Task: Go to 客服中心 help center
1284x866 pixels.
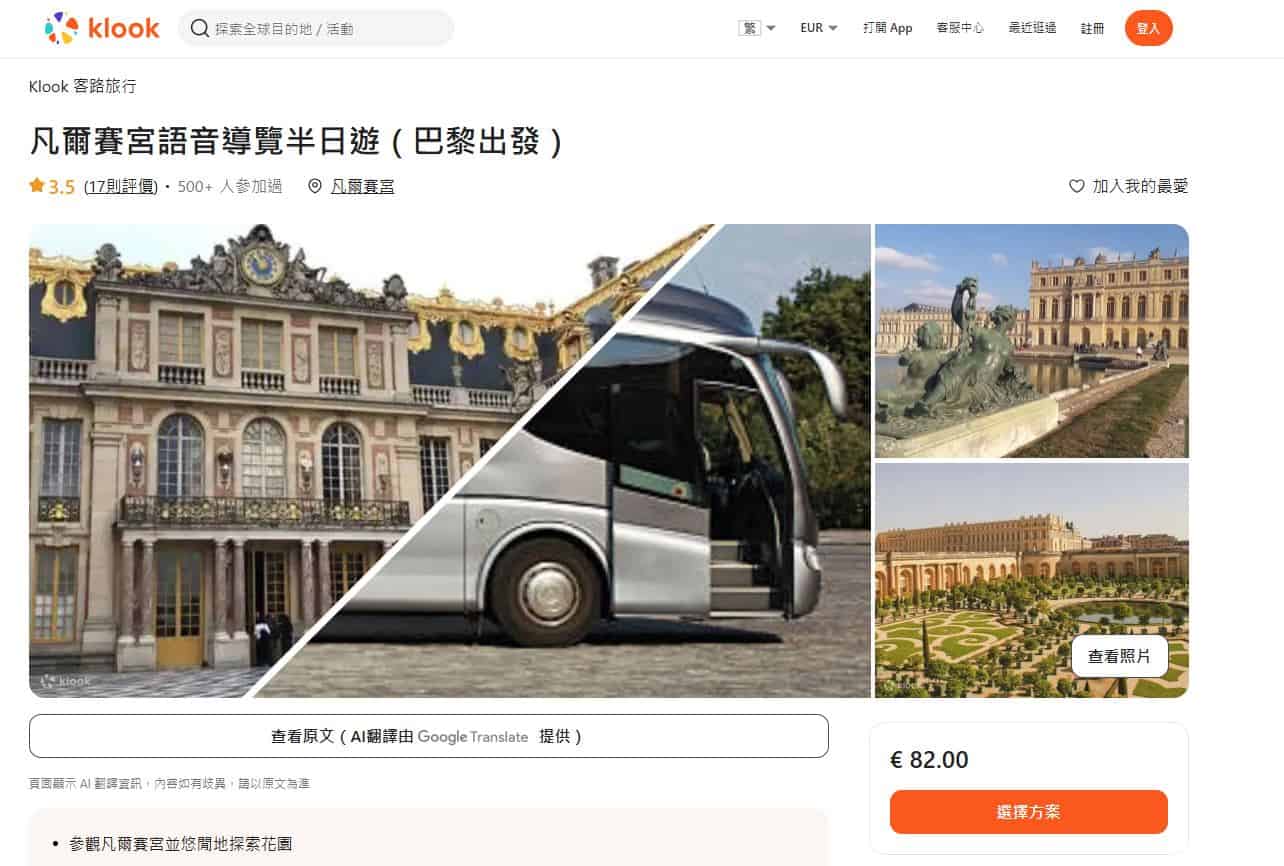Action: coord(960,28)
